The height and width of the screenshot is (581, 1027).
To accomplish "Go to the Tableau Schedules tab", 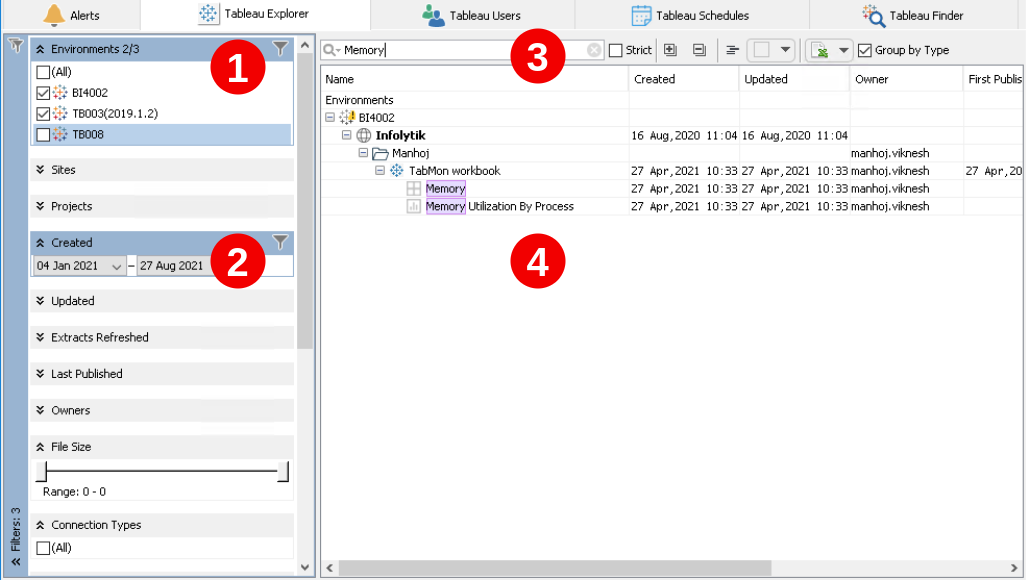I will (690, 15).
